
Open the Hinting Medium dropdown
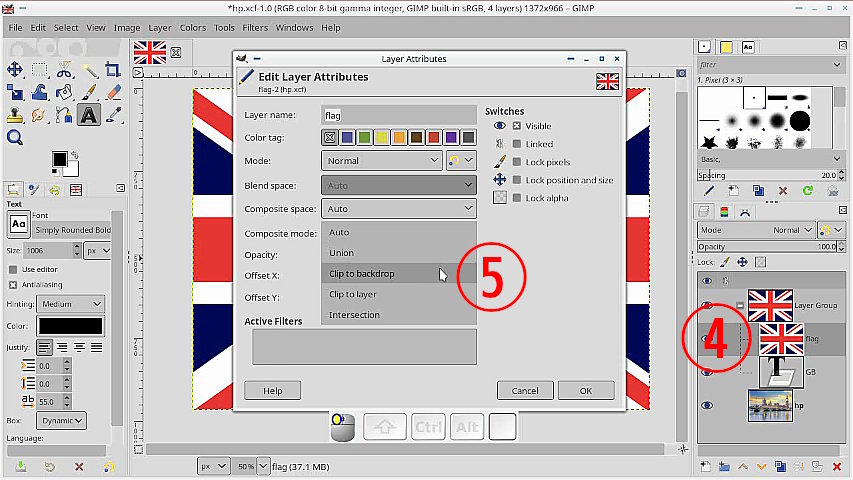71,304
